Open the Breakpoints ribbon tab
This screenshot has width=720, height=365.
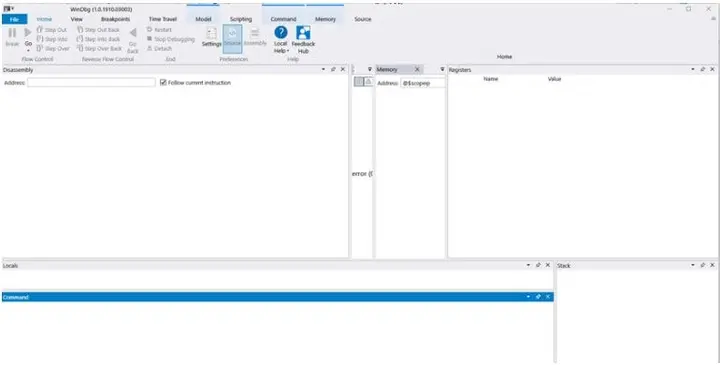(x=115, y=19)
